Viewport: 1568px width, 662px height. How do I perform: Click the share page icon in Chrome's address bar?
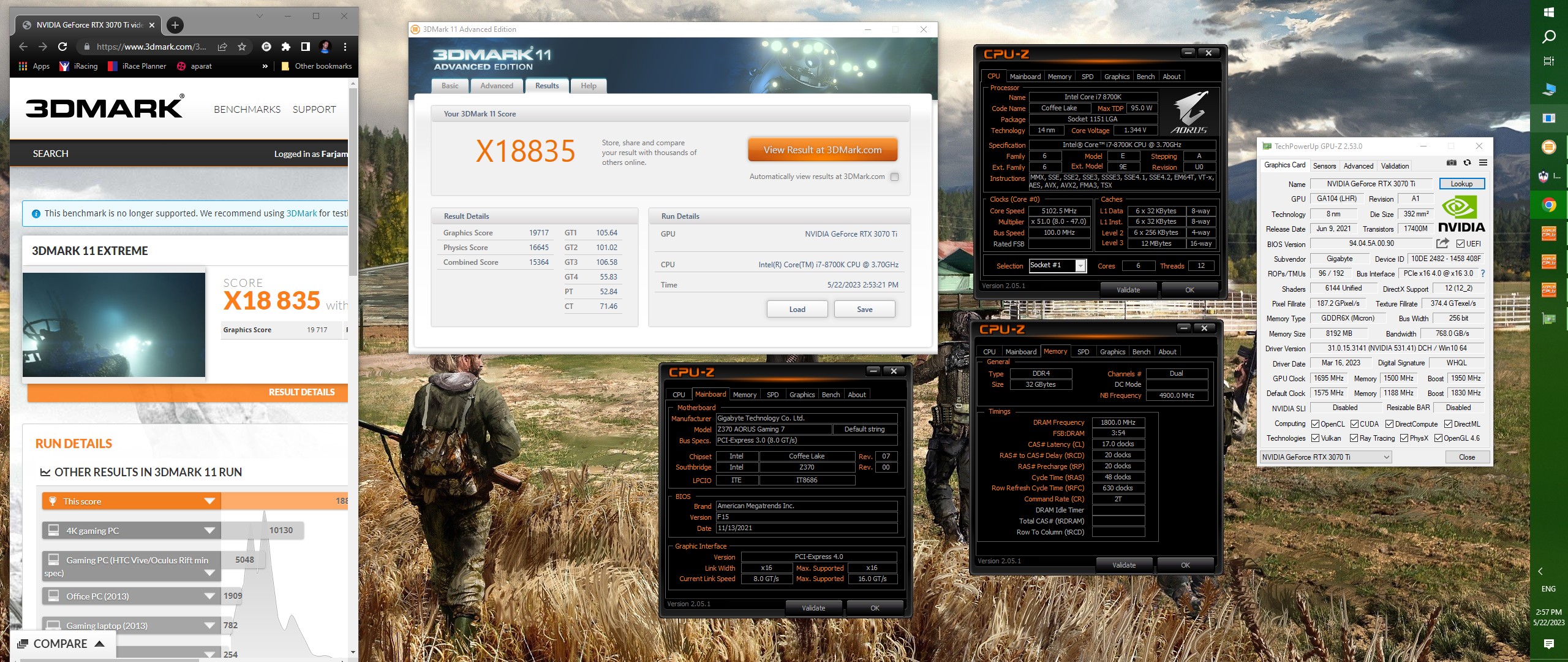point(222,47)
